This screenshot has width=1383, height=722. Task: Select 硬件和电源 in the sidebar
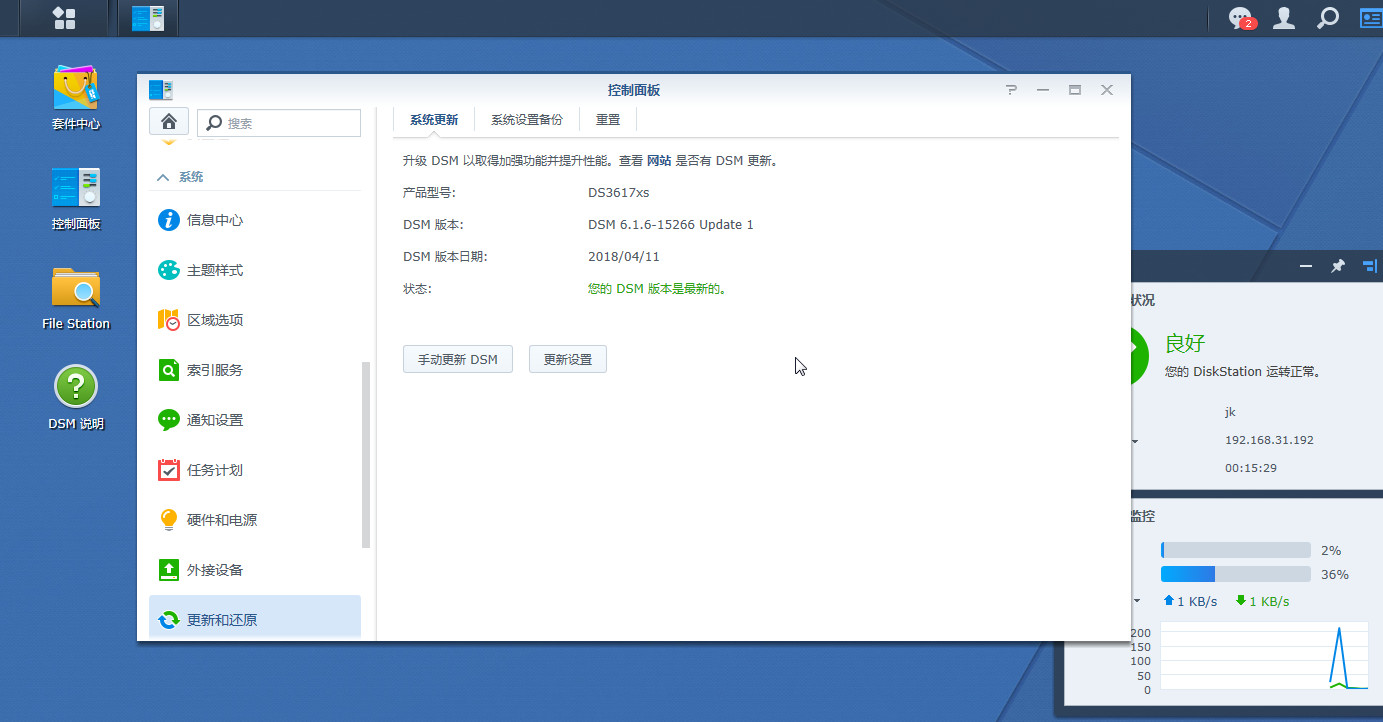(x=224, y=519)
